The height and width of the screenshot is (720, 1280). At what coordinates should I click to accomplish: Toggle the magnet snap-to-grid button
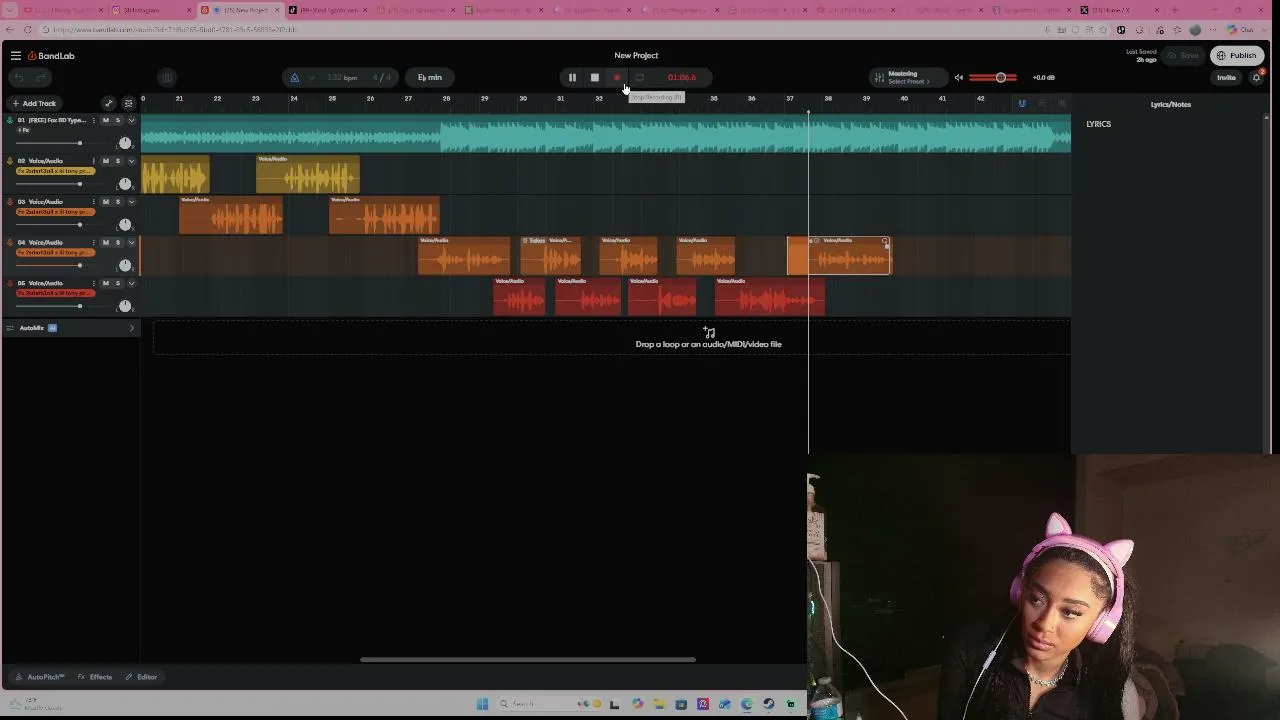click(x=1021, y=103)
